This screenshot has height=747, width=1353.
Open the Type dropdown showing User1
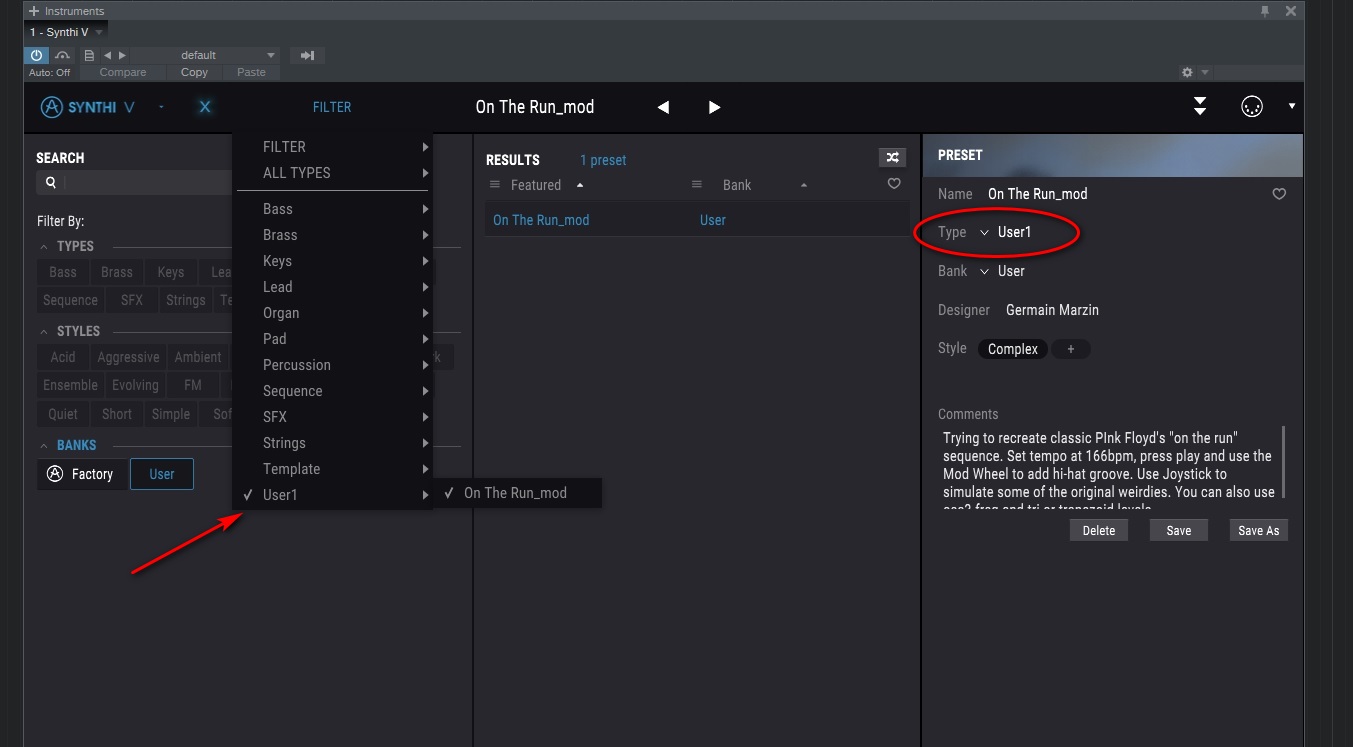(x=1006, y=232)
